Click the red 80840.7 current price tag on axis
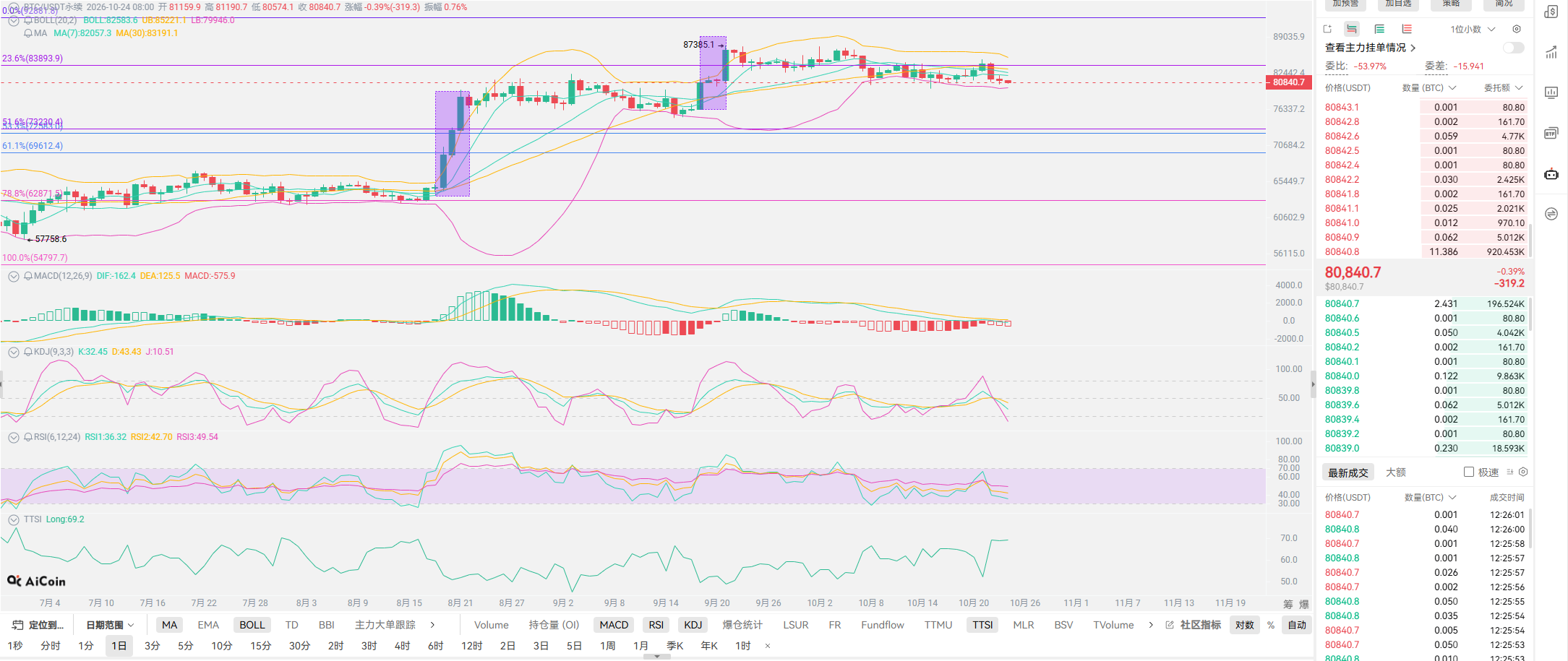1568x661 pixels. [1289, 82]
